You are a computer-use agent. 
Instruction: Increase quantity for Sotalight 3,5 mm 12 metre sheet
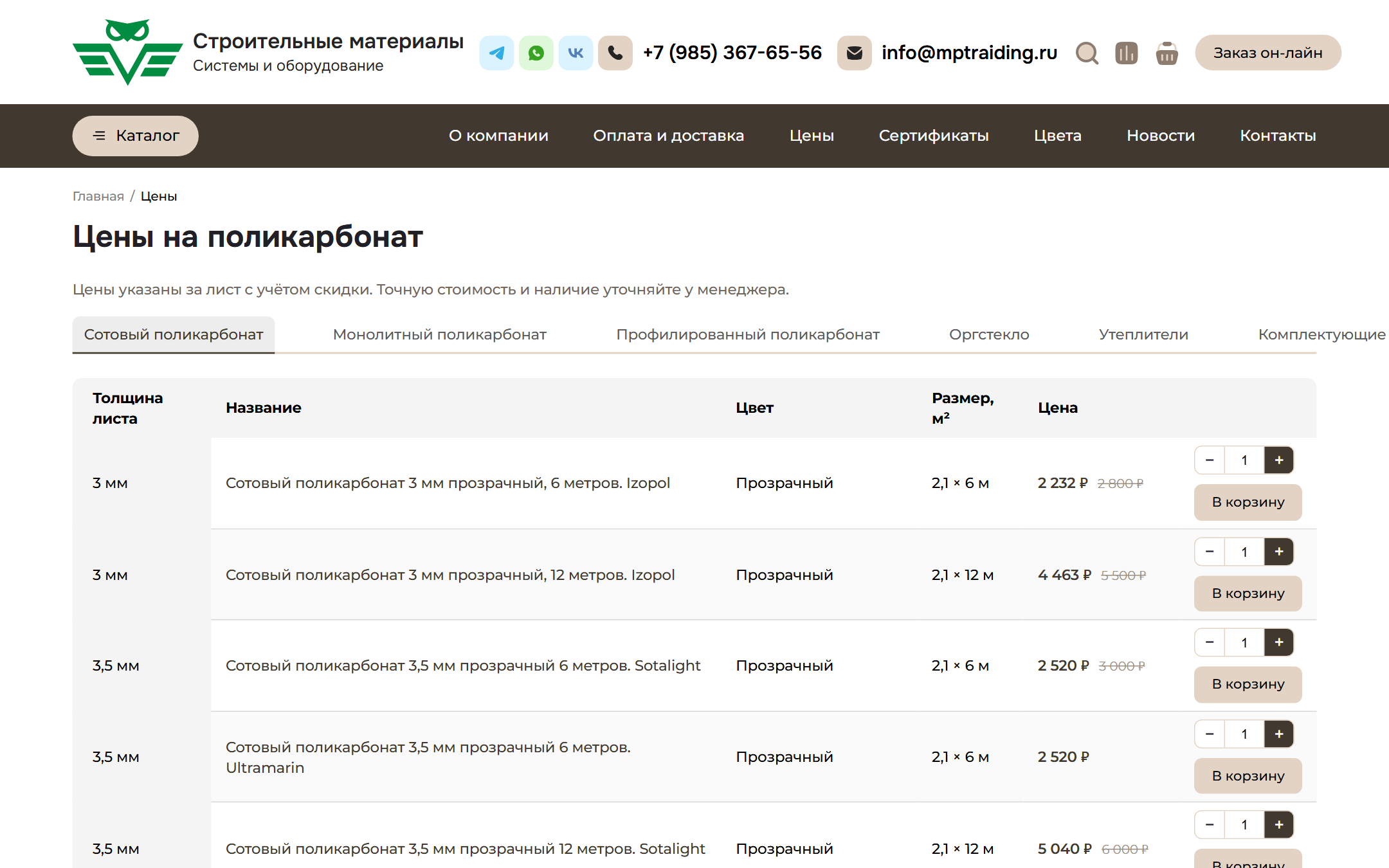click(x=1279, y=825)
